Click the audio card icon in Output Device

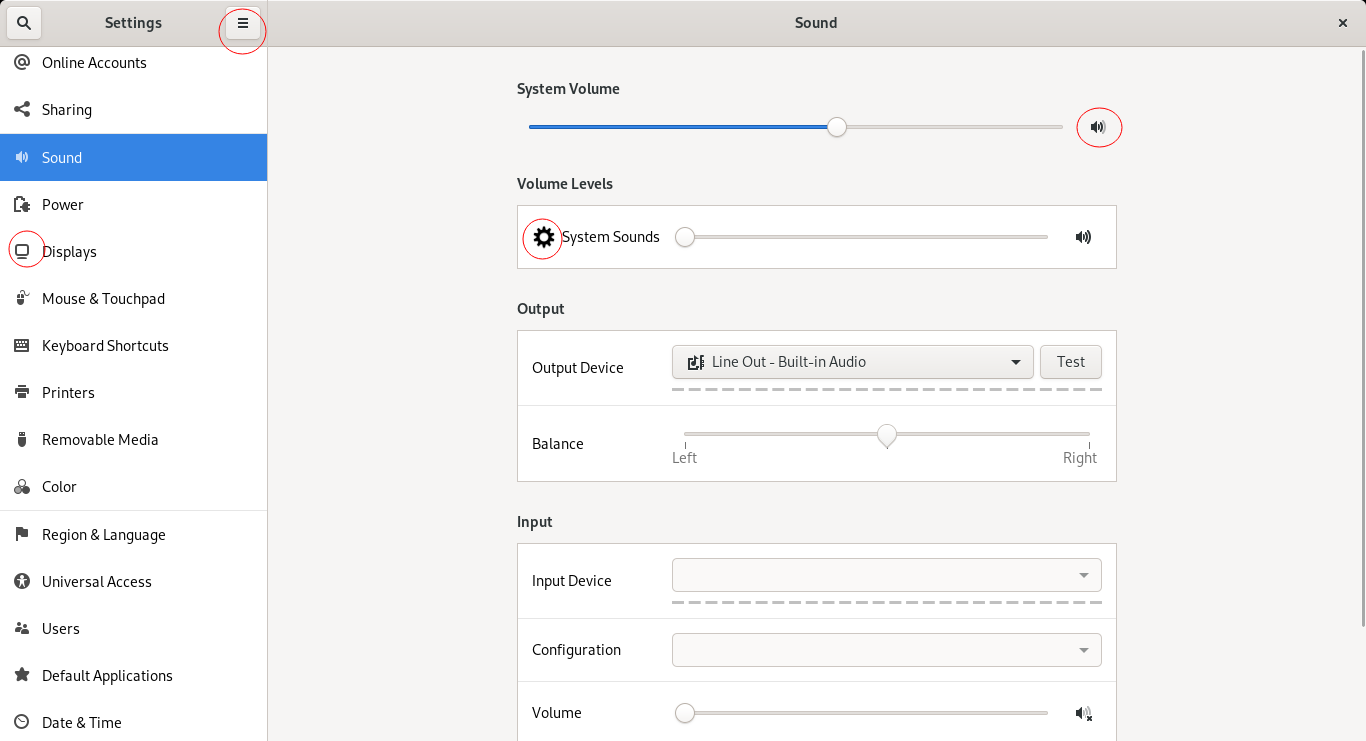pos(696,362)
